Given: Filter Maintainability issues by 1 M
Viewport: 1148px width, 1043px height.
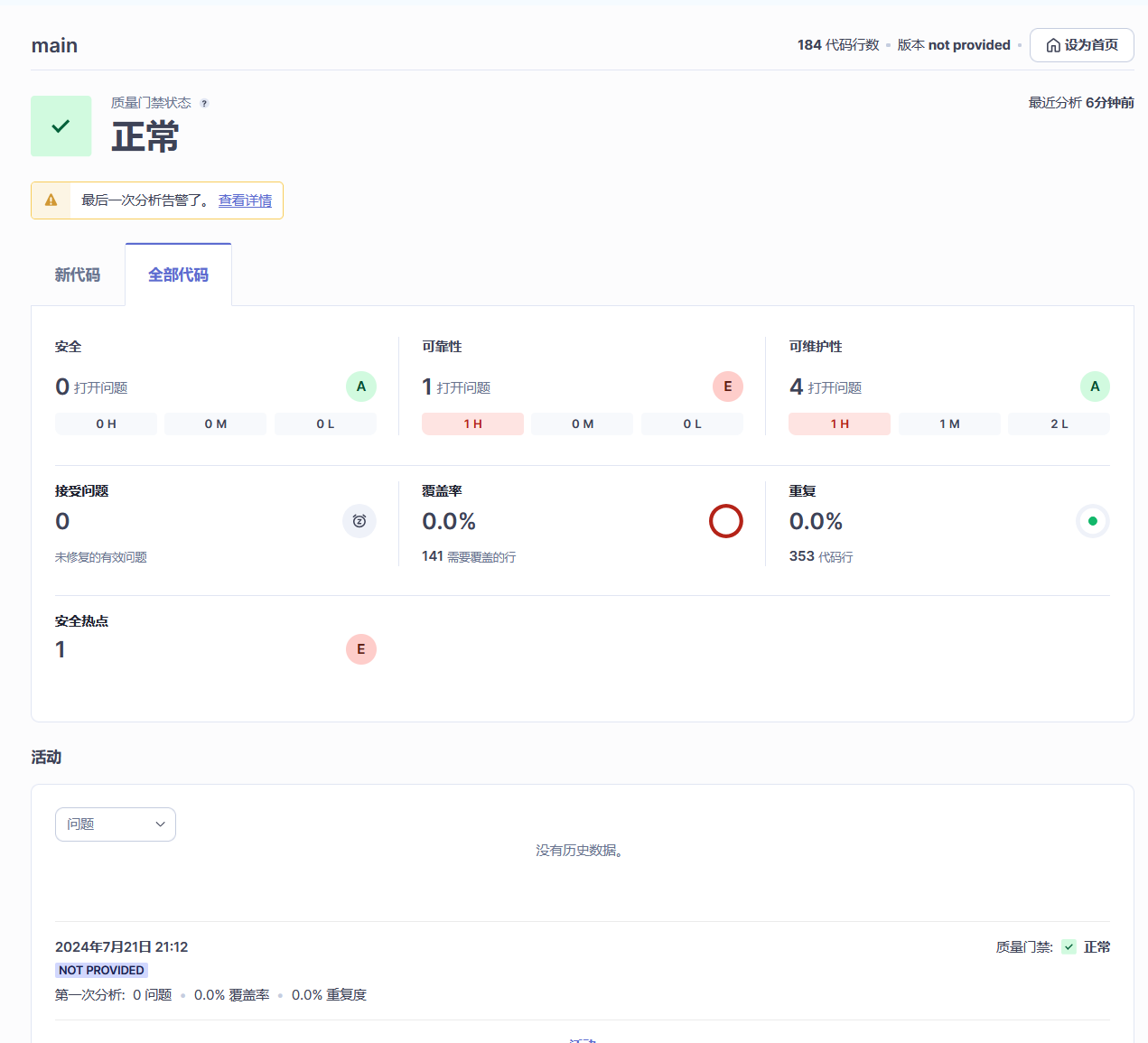Looking at the screenshot, I should coord(949,424).
